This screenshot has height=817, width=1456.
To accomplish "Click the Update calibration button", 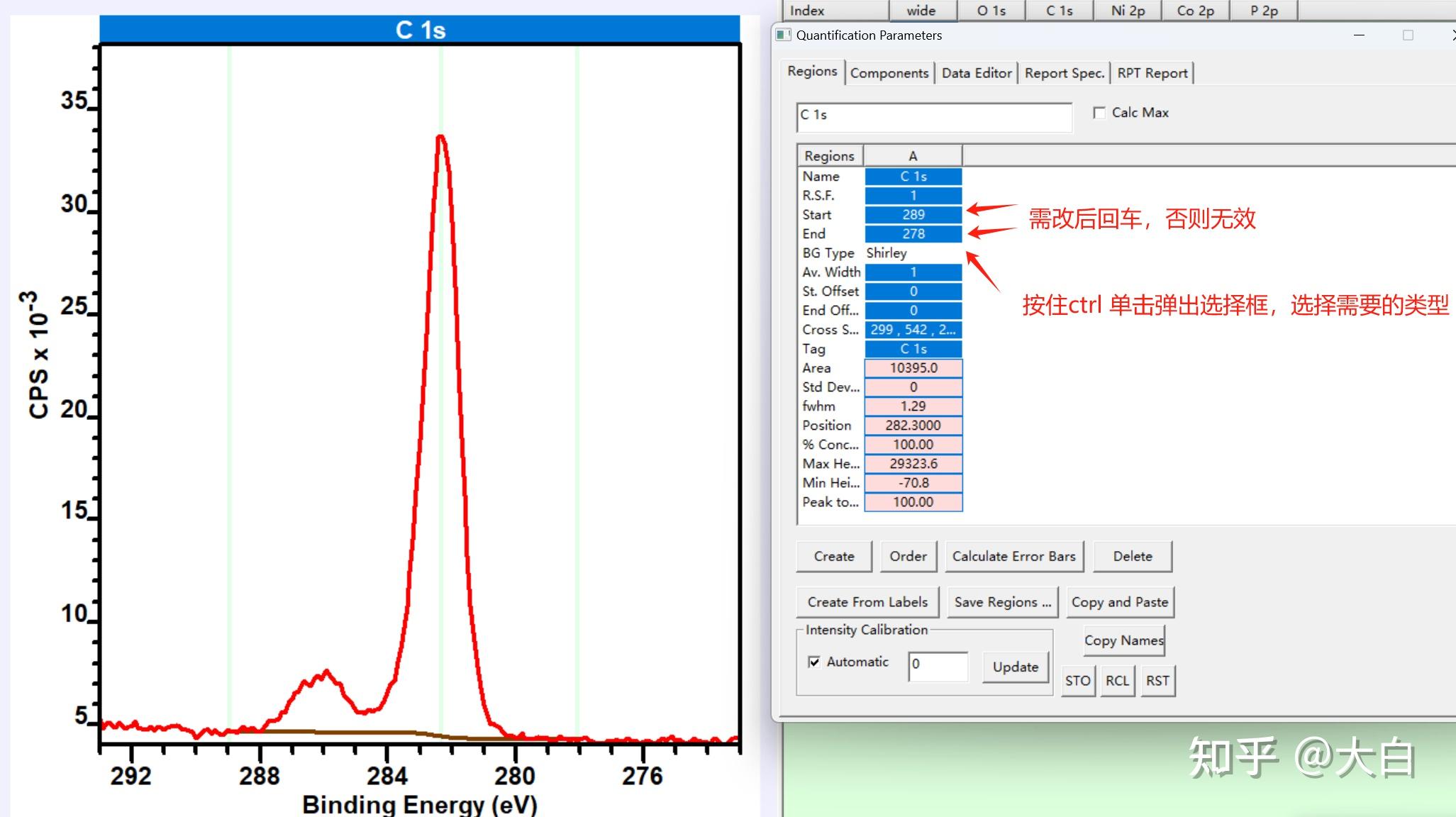I will point(1015,667).
